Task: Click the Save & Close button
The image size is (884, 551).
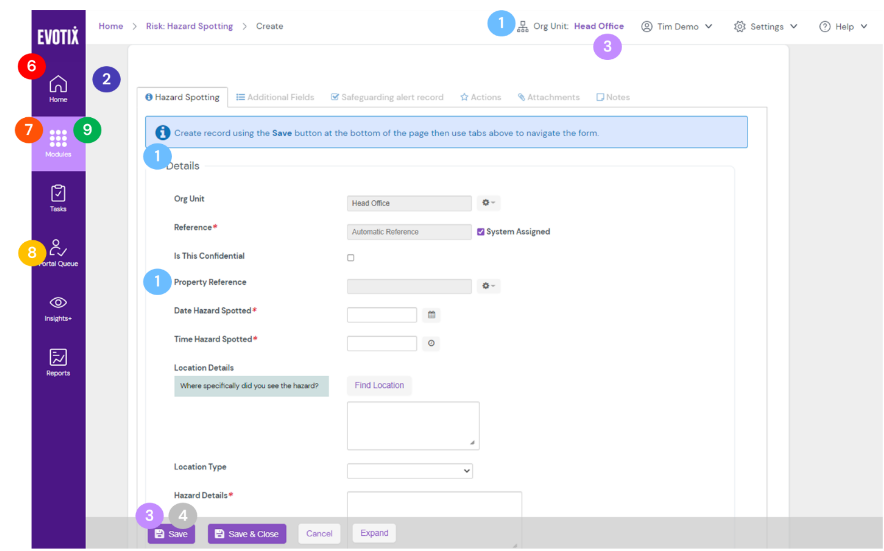Action: pos(247,534)
